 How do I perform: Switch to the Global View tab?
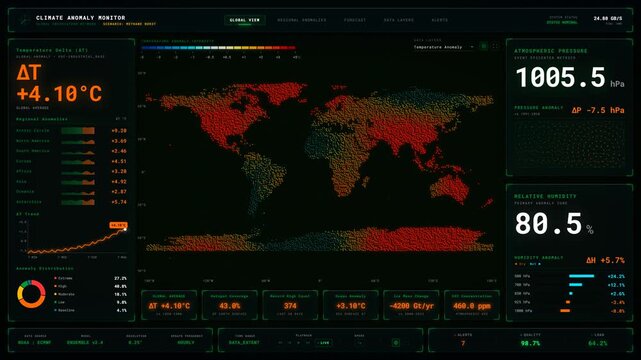pyautogui.click(x=244, y=20)
